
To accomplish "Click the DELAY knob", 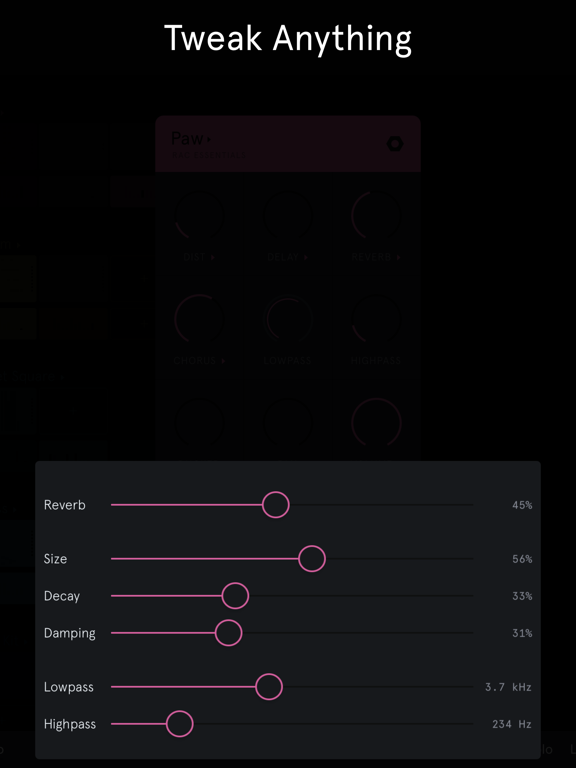I will coord(288,216).
